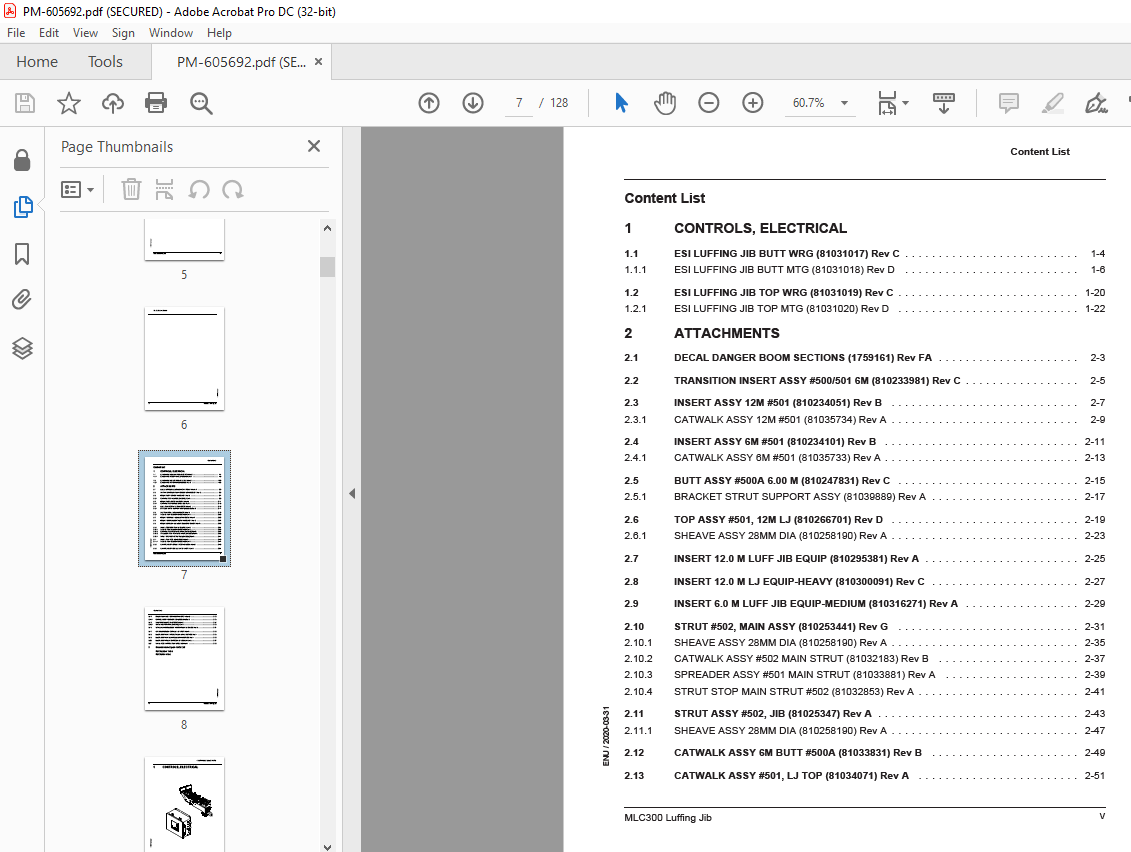Click thumbnails scrollbar down arrow

327,846
